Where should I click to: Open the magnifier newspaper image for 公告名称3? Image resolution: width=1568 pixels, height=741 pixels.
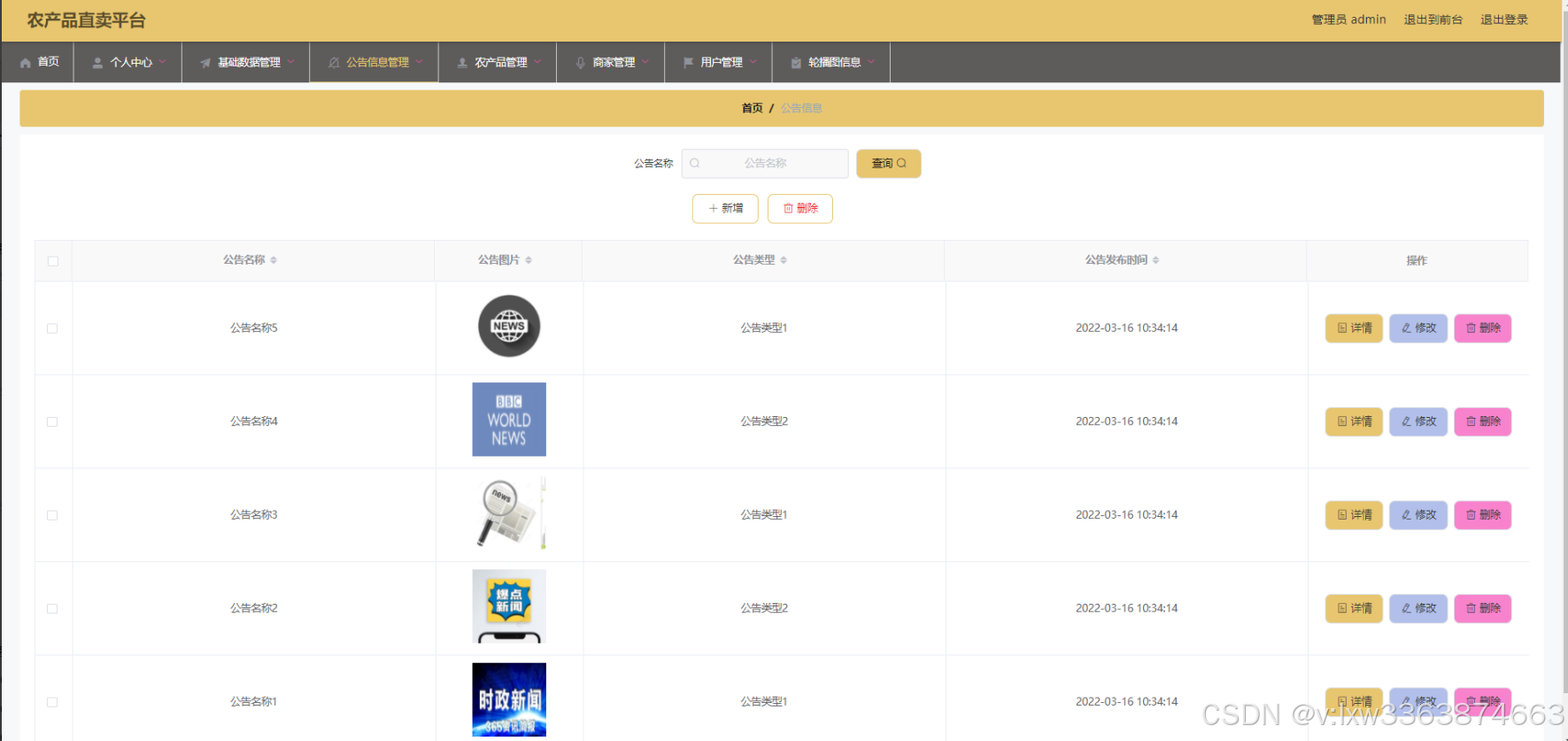[x=509, y=513]
